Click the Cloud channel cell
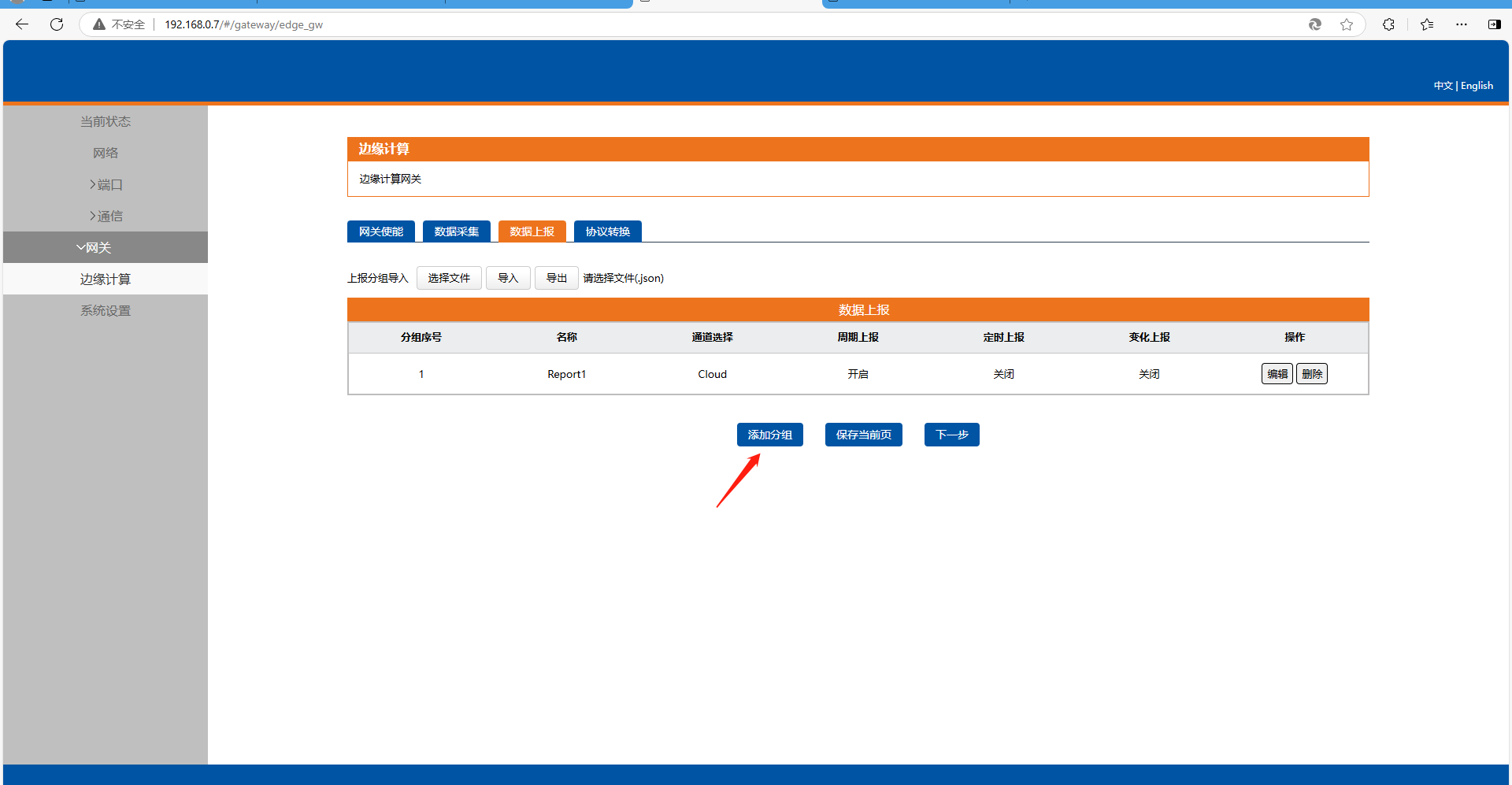 (713, 374)
